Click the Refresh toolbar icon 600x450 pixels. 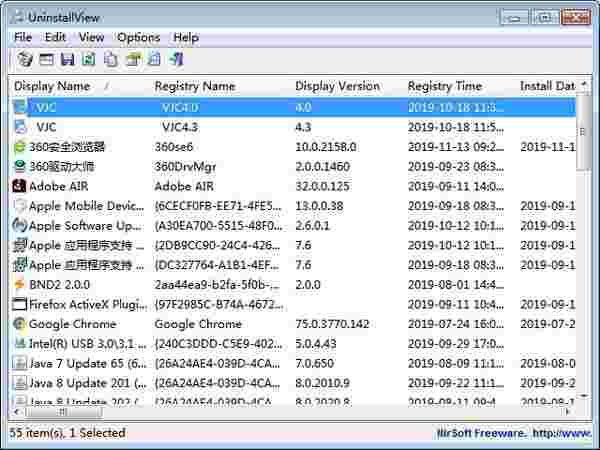pyautogui.click(x=89, y=60)
